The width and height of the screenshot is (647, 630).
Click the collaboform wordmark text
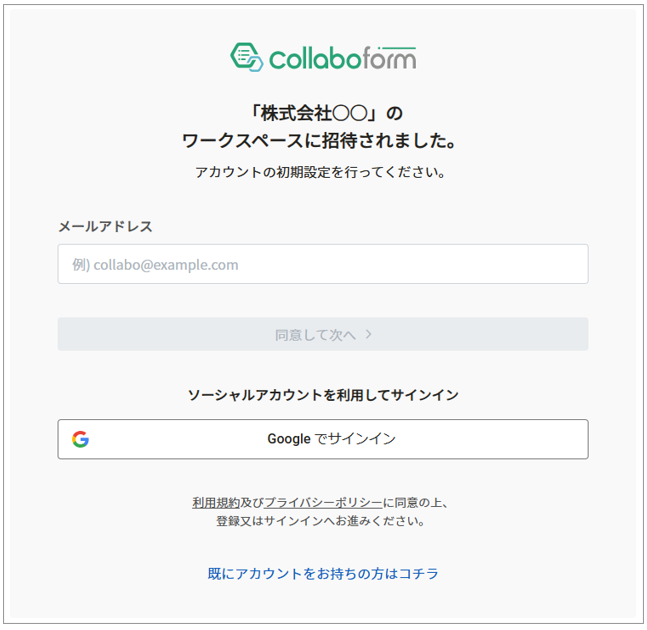click(x=342, y=59)
